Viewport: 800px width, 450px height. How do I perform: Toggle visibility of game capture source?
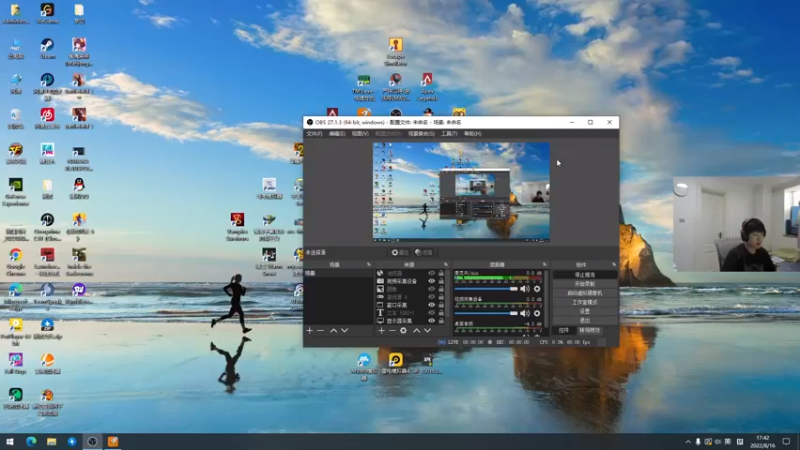point(432,296)
